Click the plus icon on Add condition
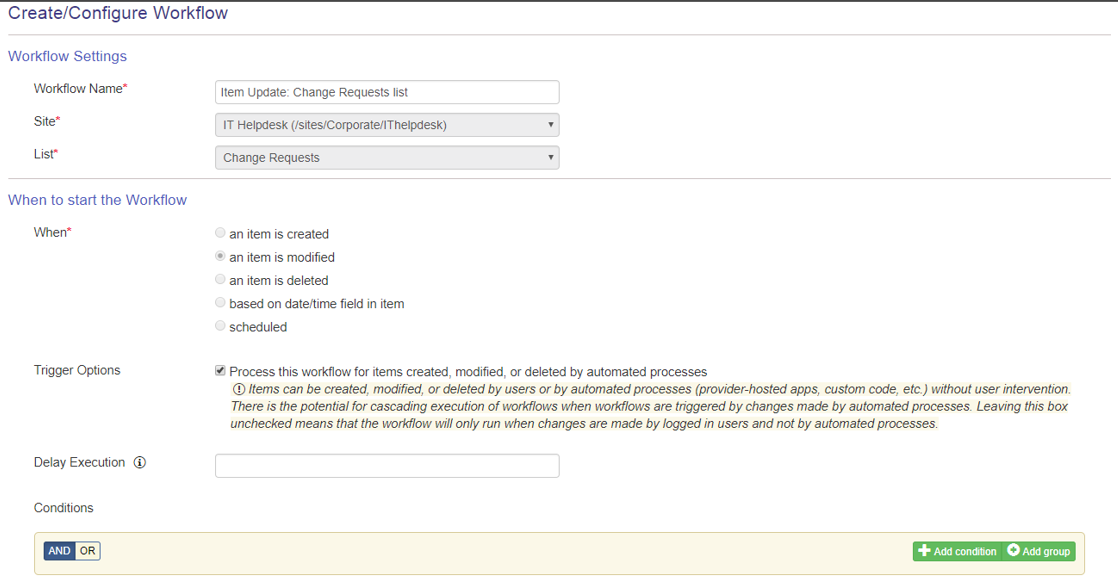 (x=924, y=551)
